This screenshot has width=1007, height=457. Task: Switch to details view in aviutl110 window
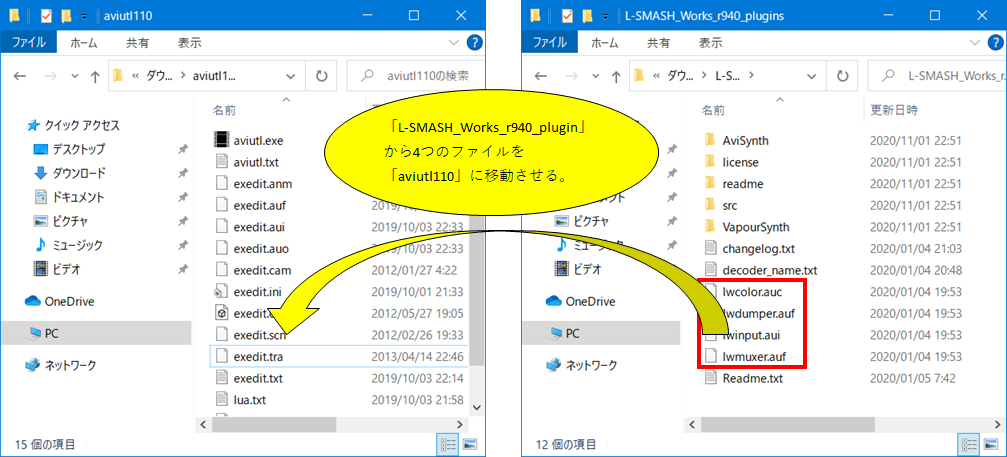coord(446,444)
